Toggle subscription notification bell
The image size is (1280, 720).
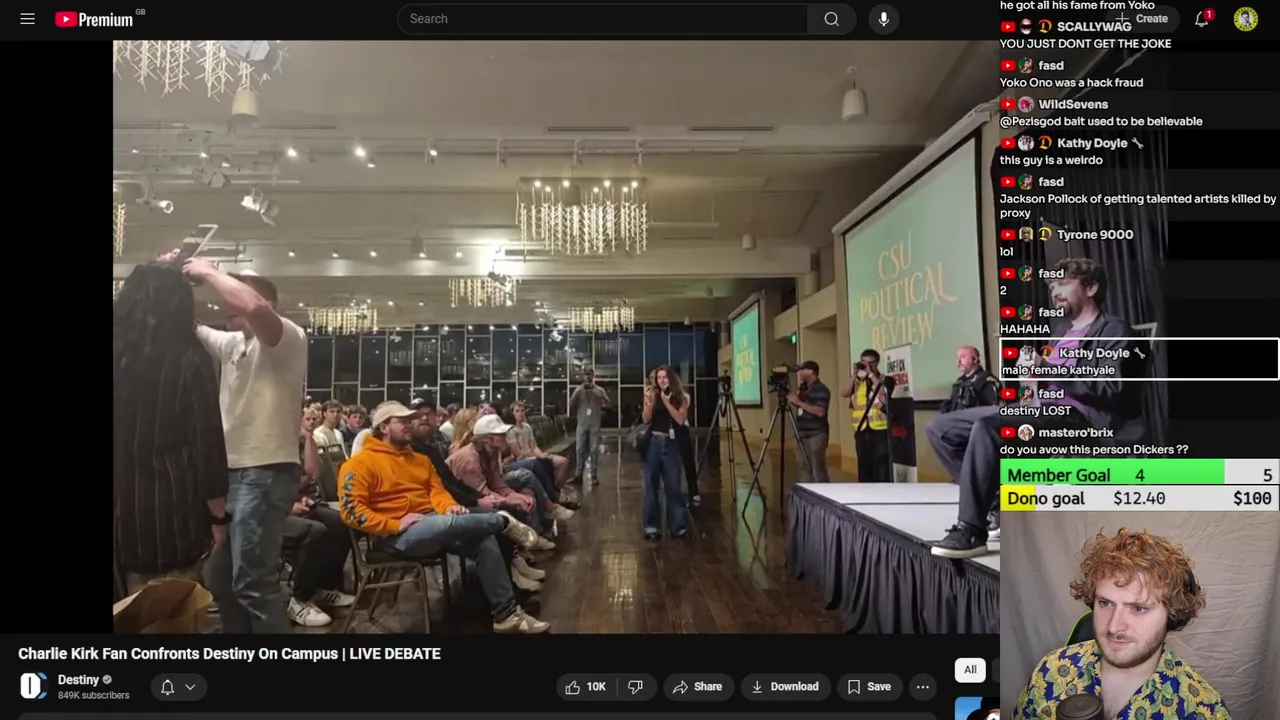[x=168, y=687]
